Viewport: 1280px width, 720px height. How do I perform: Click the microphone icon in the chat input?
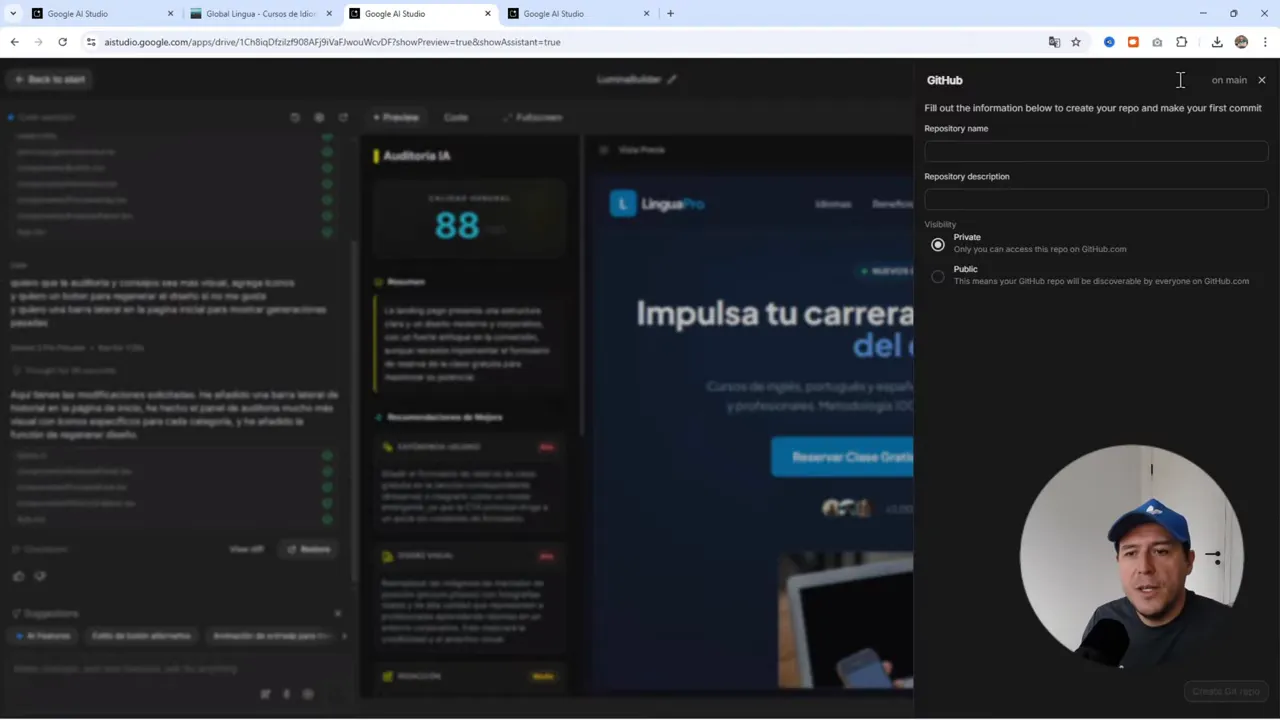point(286,693)
